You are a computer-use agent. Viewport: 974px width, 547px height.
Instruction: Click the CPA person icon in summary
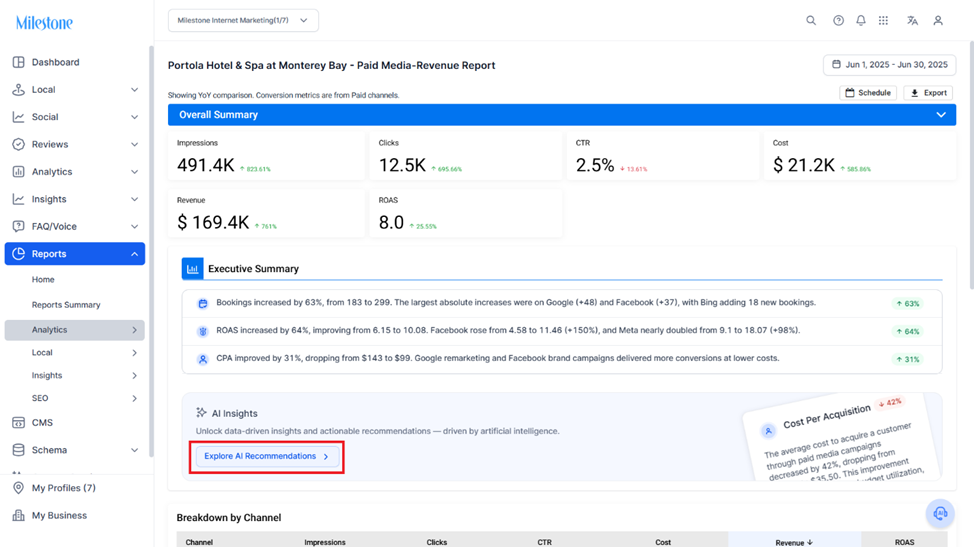(x=203, y=359)
